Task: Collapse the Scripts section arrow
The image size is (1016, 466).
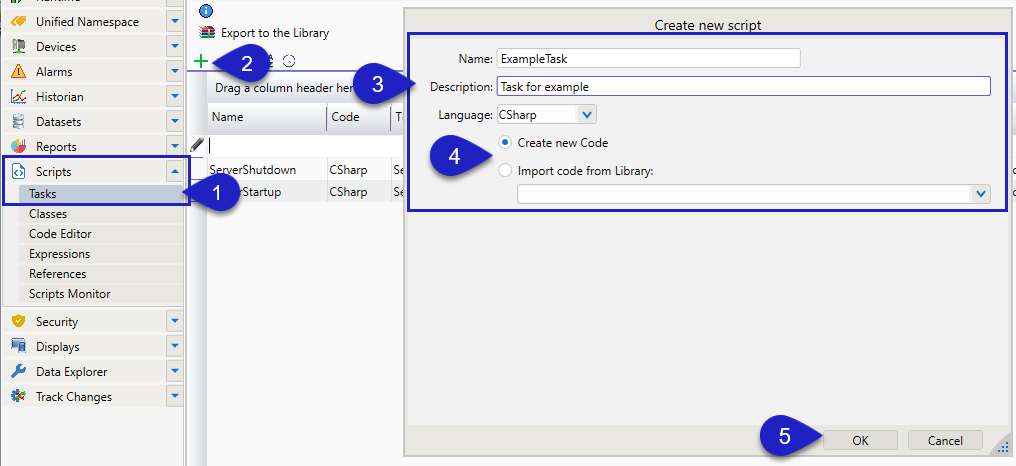Action: tap(175, 172)
